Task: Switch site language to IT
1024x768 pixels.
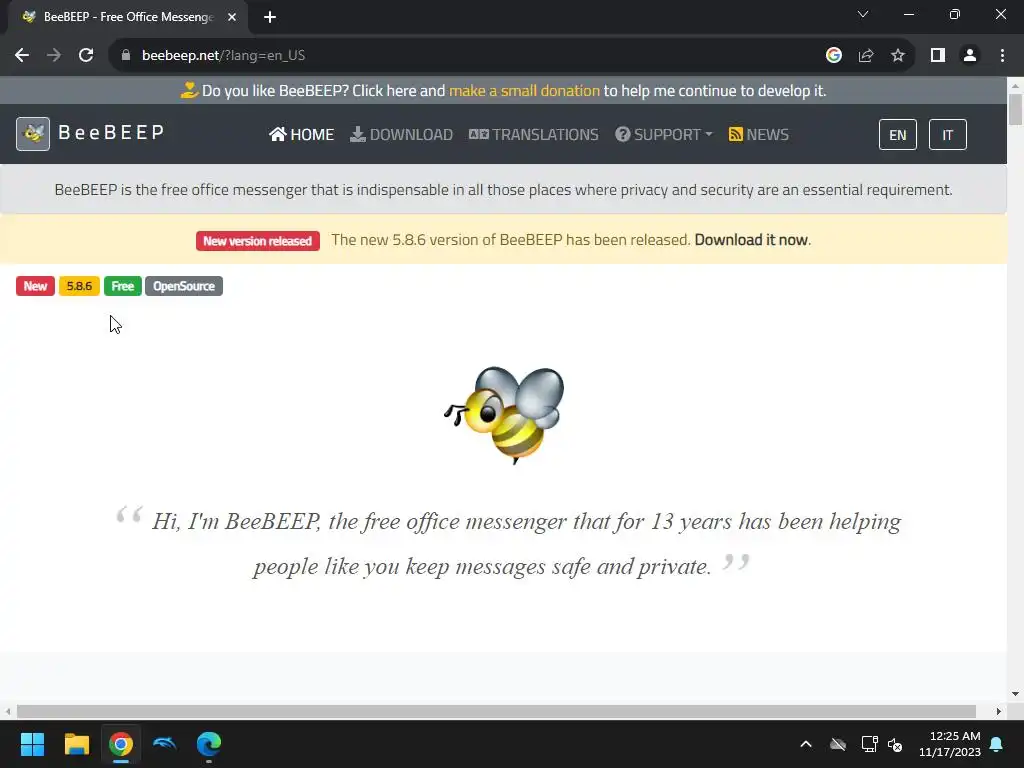Action: coord(947,135)
